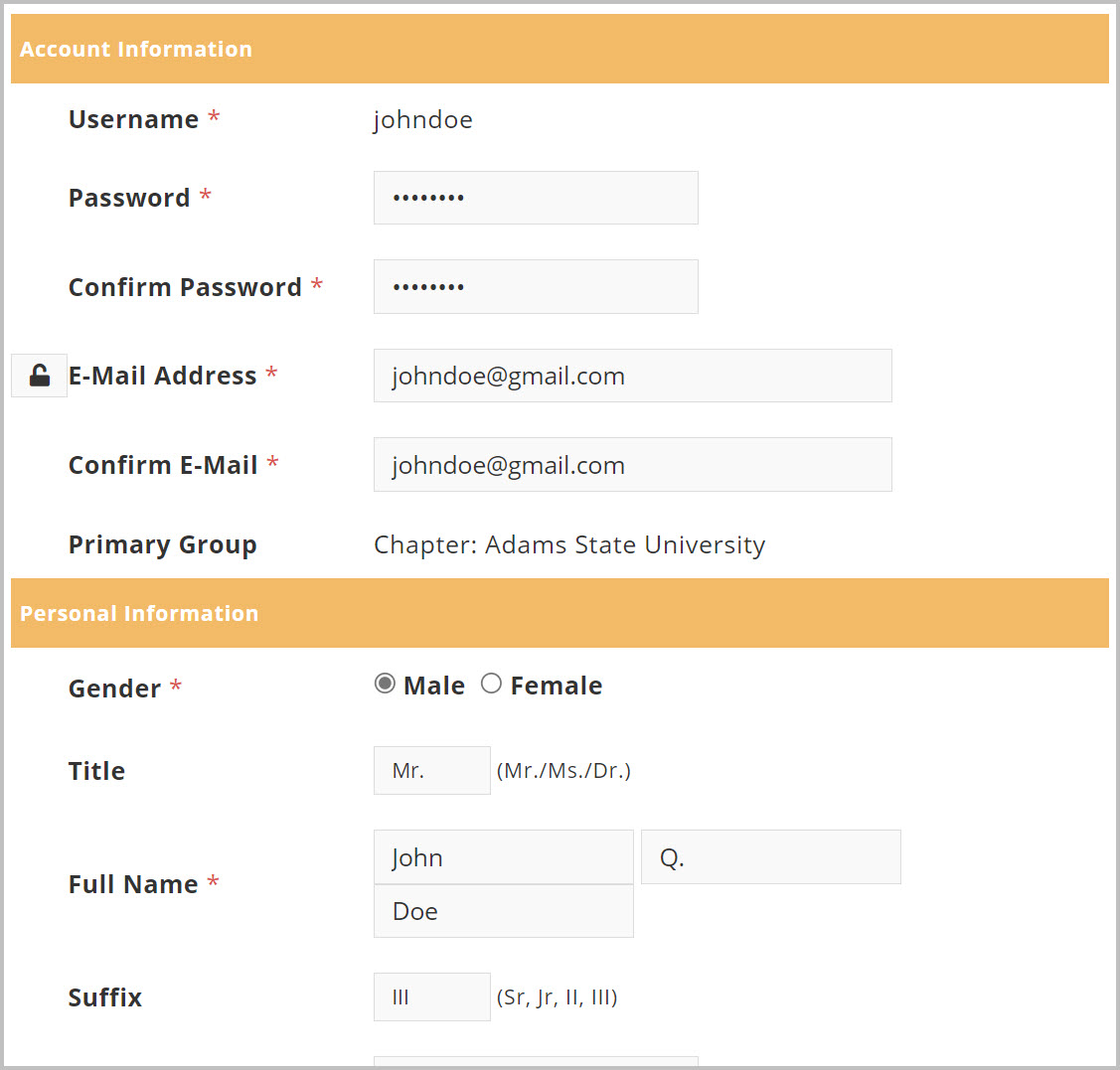Image resolution: width=1120 pixels, height=1070 pixels.
Task: Click the unlock padlock icon beside E-Mail Address
Action: [39, 376]
